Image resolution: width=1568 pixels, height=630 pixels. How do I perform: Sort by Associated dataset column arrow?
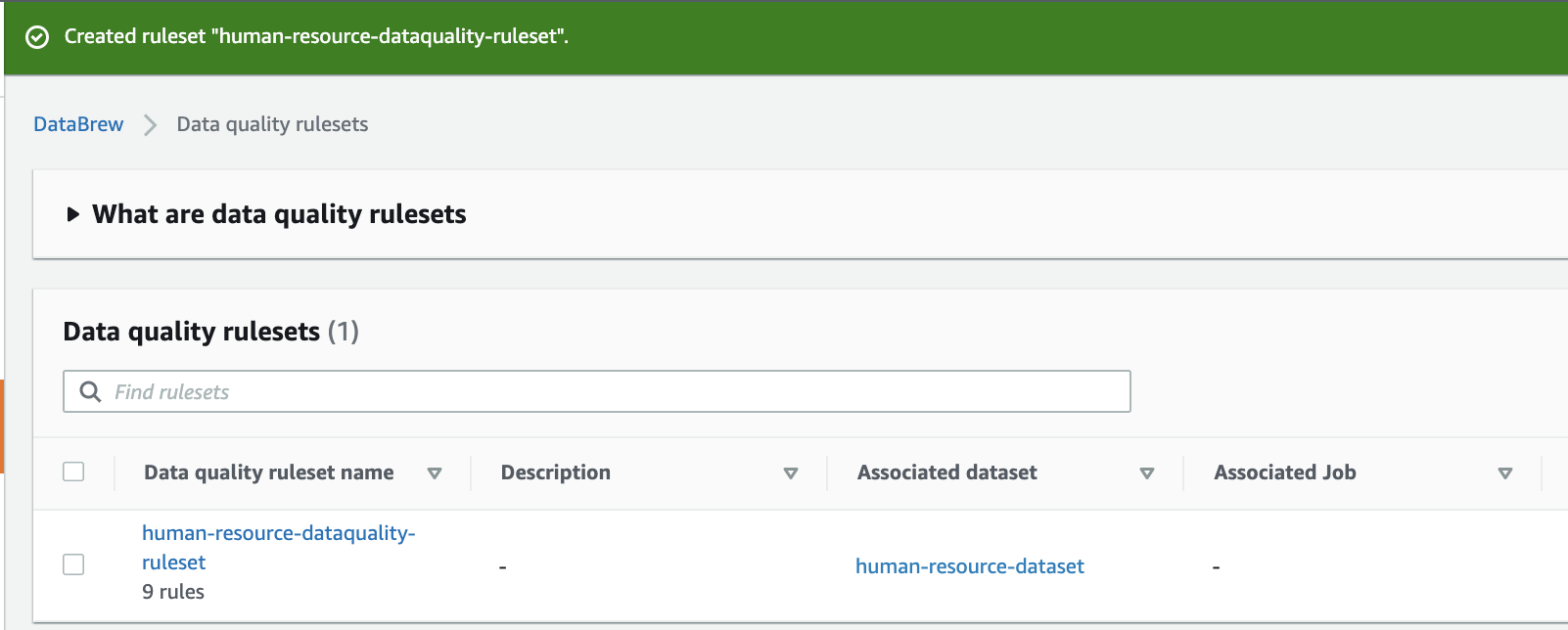pos(1147,473)
